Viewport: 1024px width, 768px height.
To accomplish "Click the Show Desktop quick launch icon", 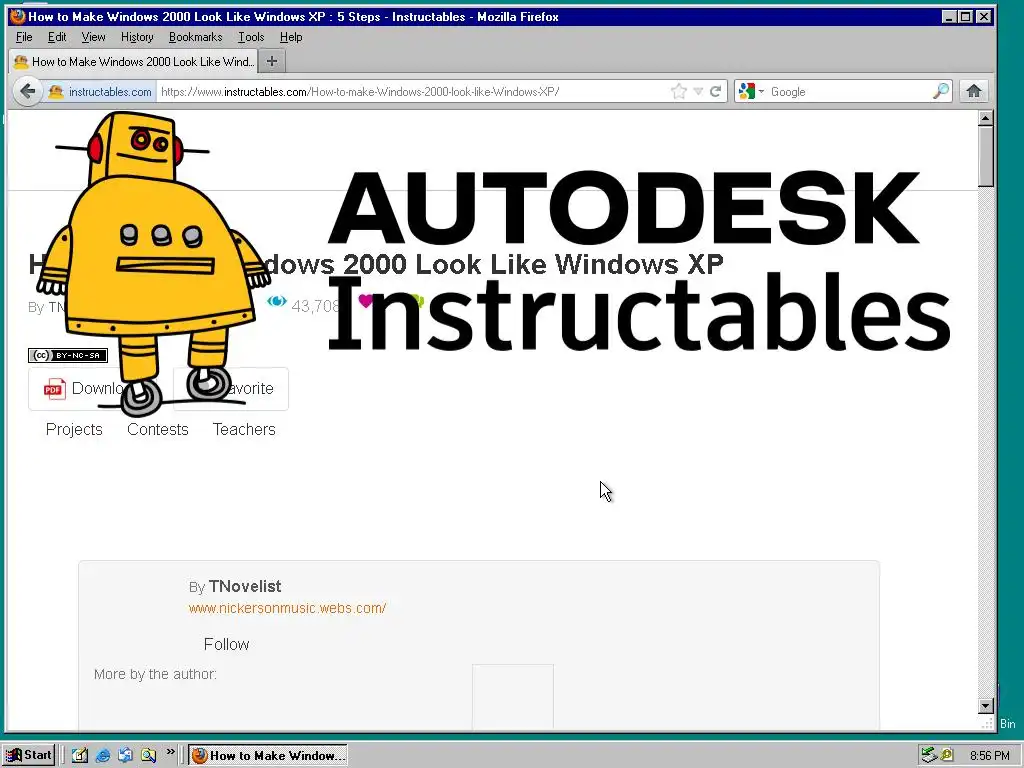I will [x=80, y=755].
